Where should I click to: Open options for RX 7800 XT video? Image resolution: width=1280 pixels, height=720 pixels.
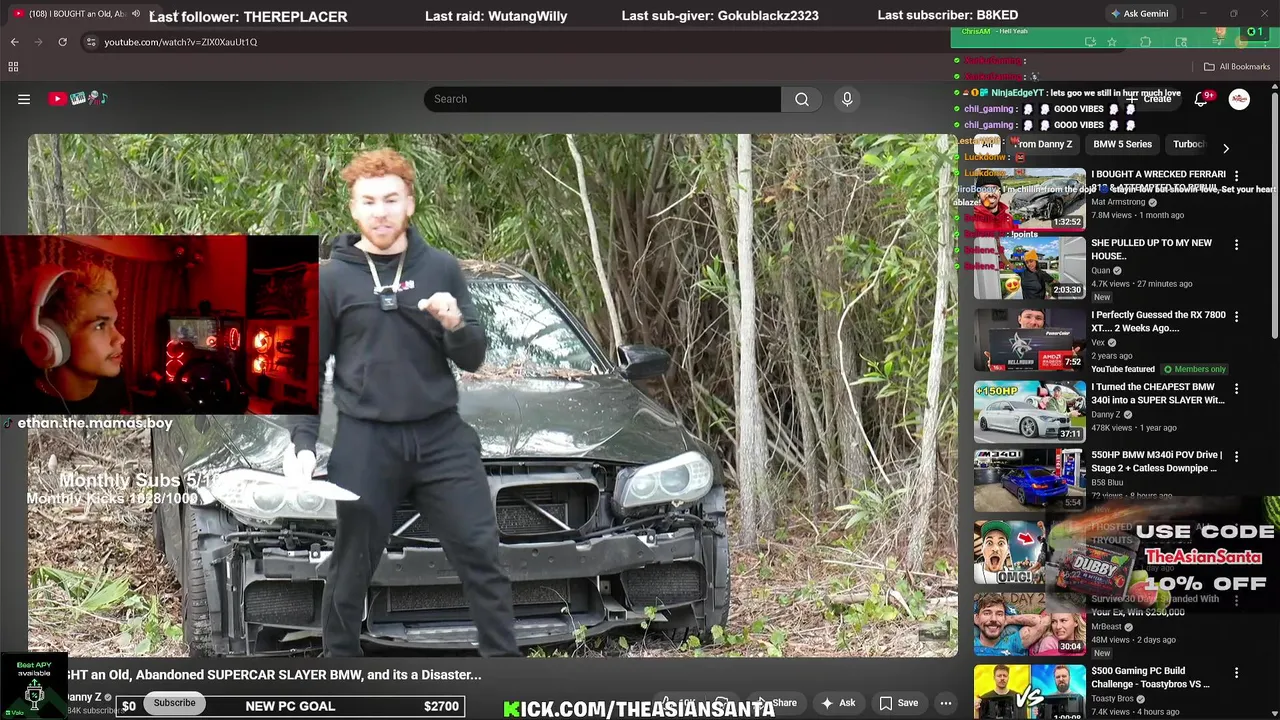(x=1236, y=316)
